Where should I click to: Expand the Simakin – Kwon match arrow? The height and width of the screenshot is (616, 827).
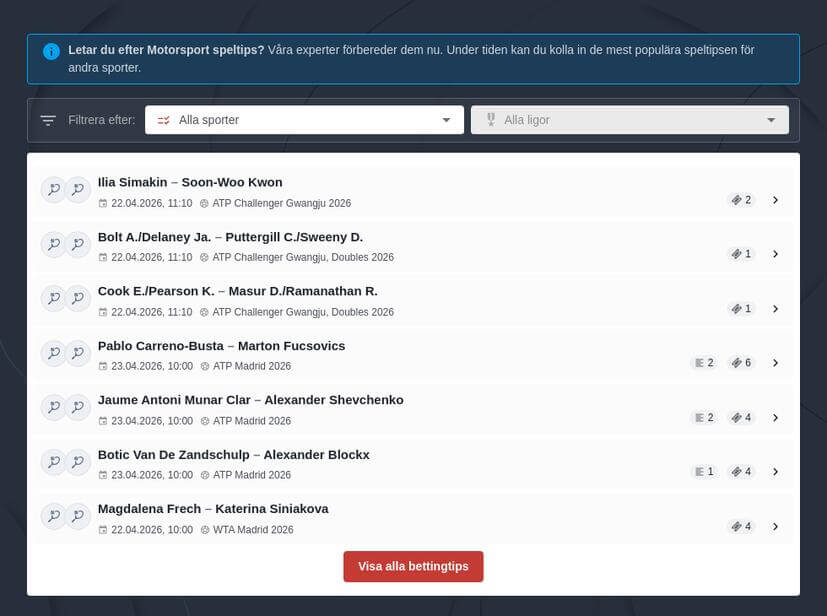click(775, 200)
